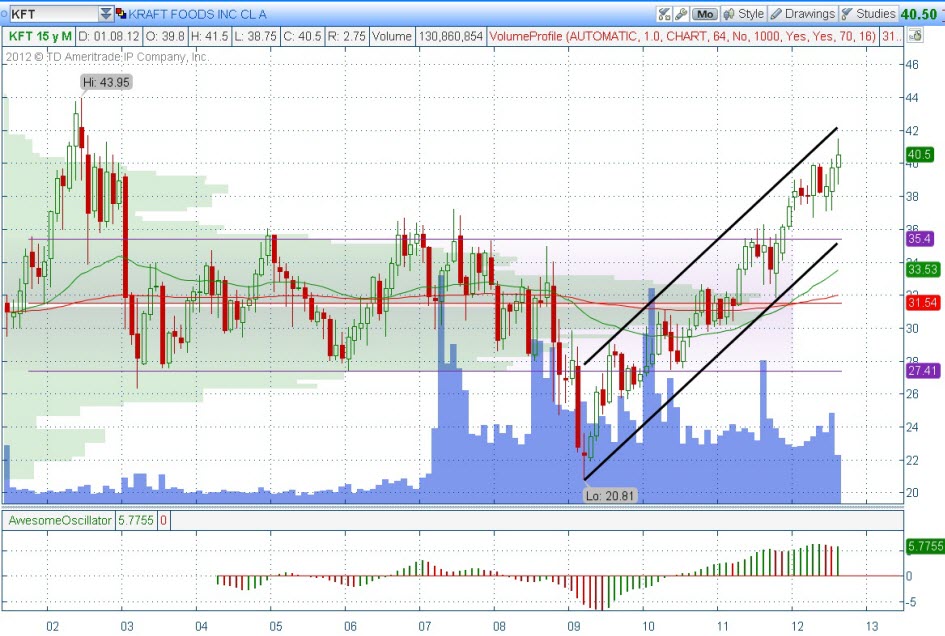Select the upper black channel trendline
Screen dimensions: 945x636
click(711, 246)
